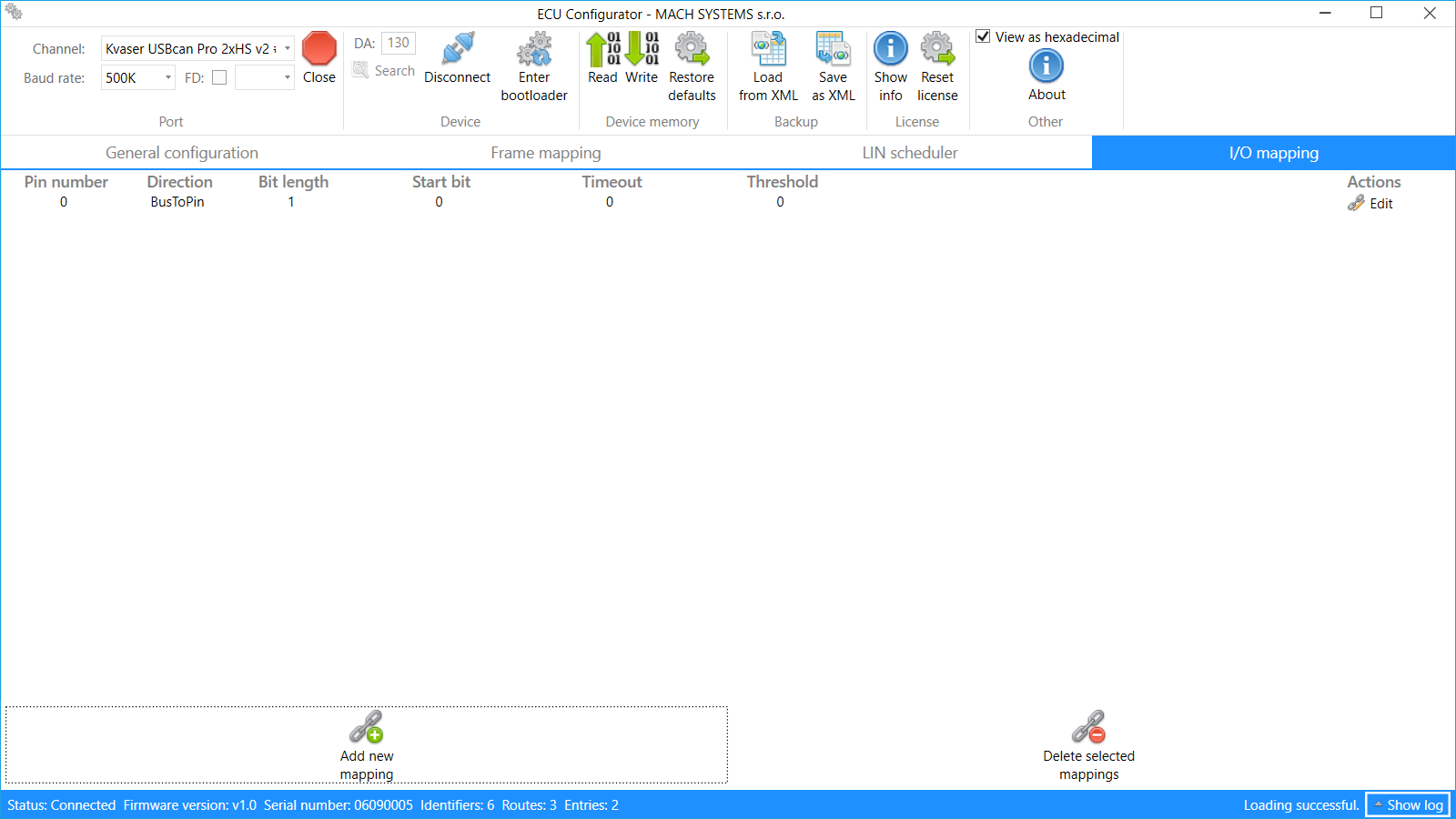
Task: Click the Reset license icon
Action: tap(936, 50)
